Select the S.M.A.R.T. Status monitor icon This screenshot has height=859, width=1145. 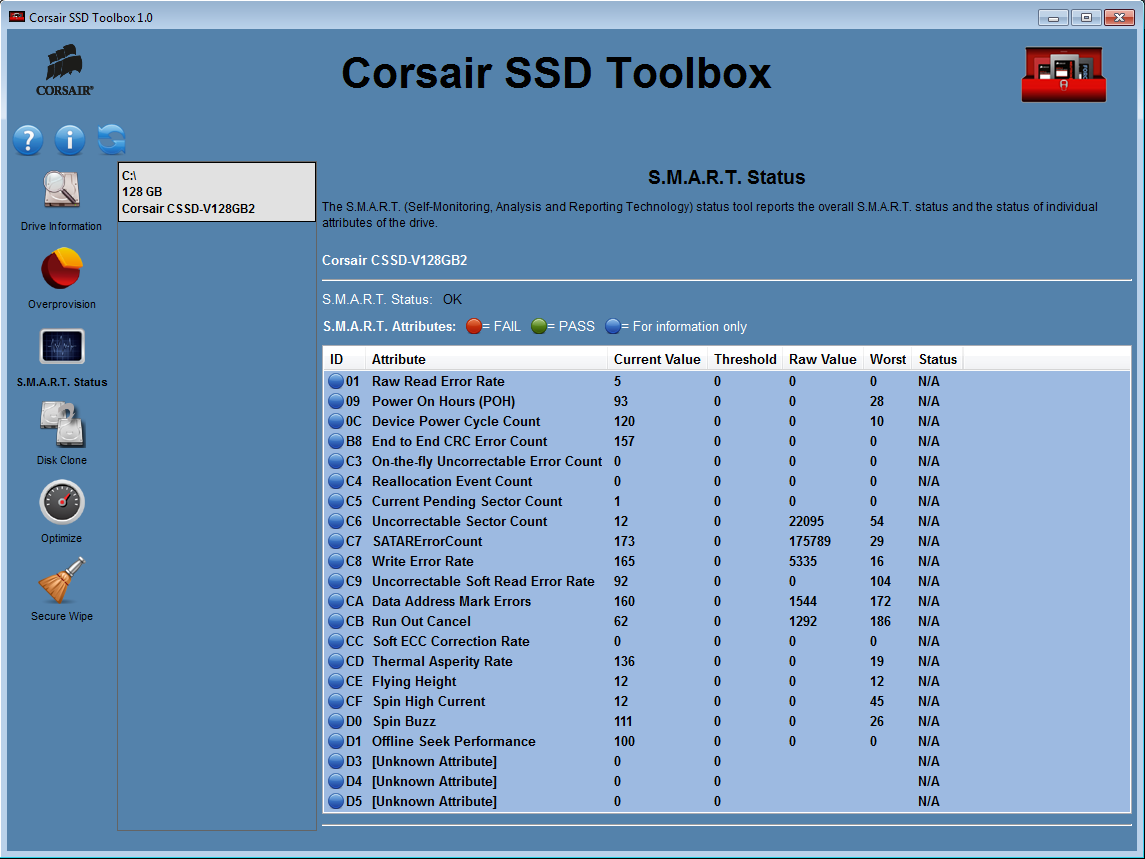click(x=62, y=346)
